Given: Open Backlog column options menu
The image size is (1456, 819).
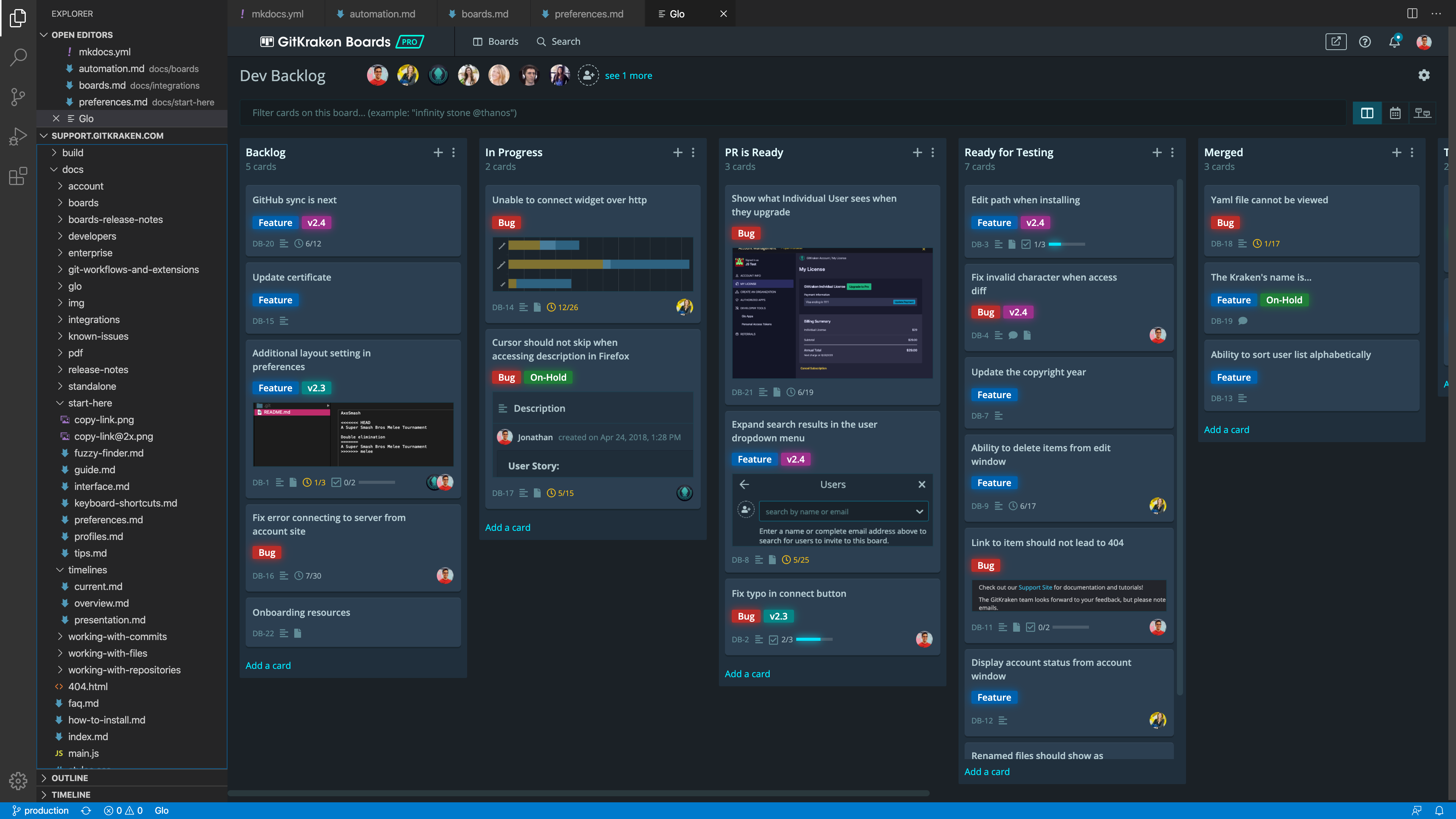Looking at the screenshot, I should [x=453, y=152].
